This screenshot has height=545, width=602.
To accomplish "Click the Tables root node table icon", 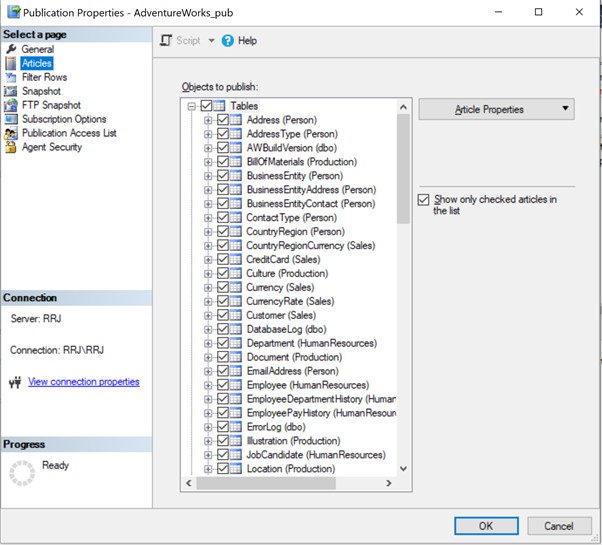I will [x=219, y=106].
